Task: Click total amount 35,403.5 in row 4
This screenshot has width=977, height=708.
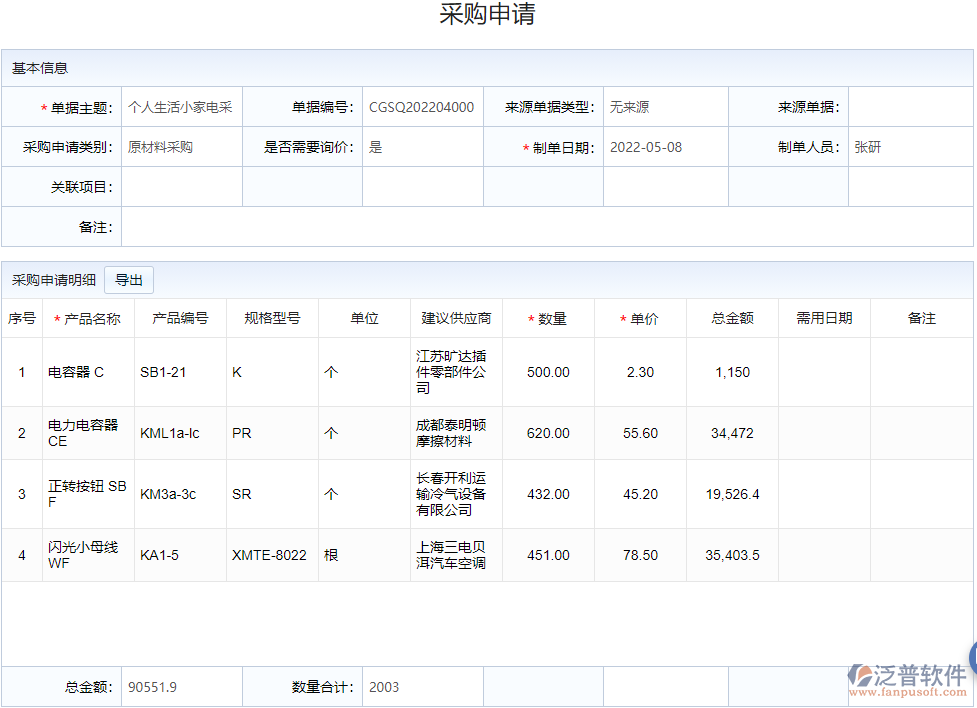Action: (x=731, y=555)
